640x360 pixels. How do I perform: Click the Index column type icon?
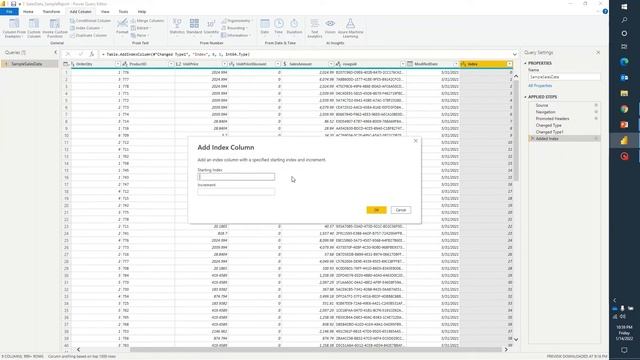pos(463,64)
